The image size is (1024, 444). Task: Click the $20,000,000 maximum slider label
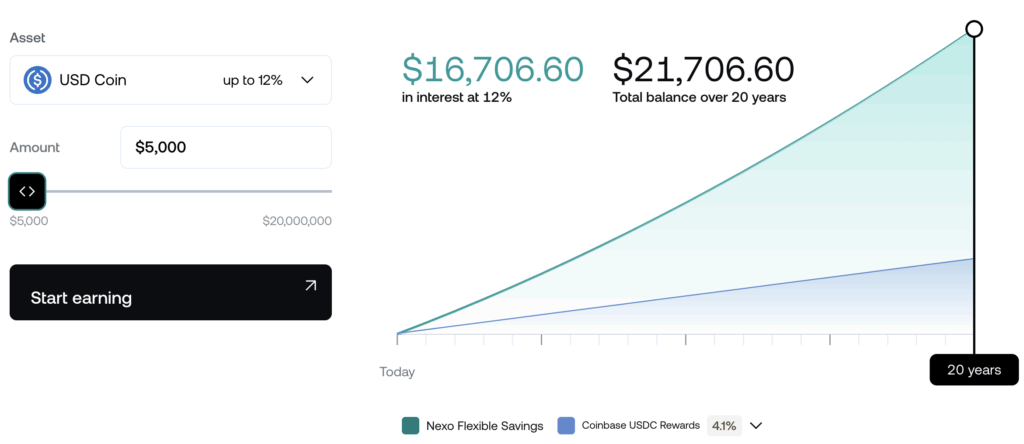[297, 221]
